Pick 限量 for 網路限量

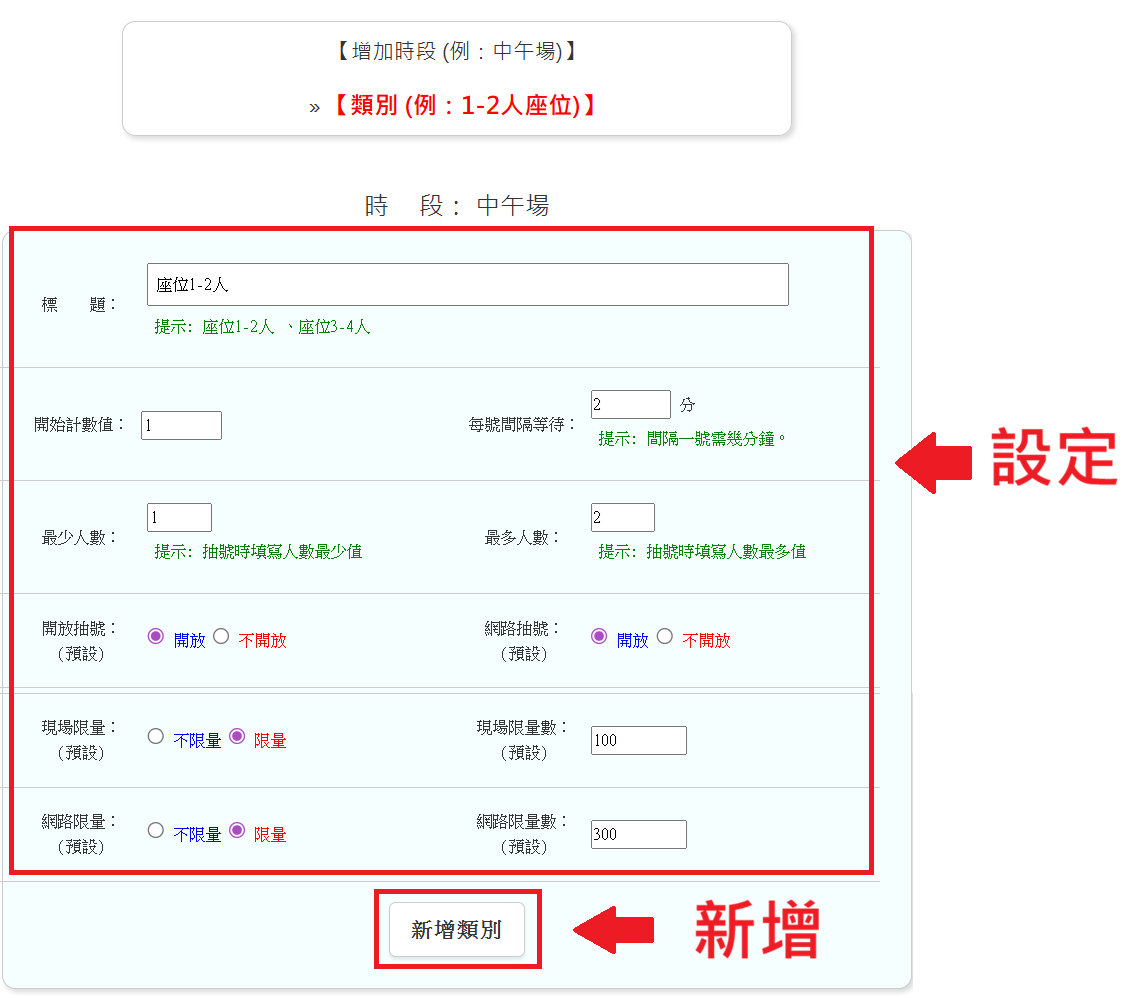[x=237, y=830]
